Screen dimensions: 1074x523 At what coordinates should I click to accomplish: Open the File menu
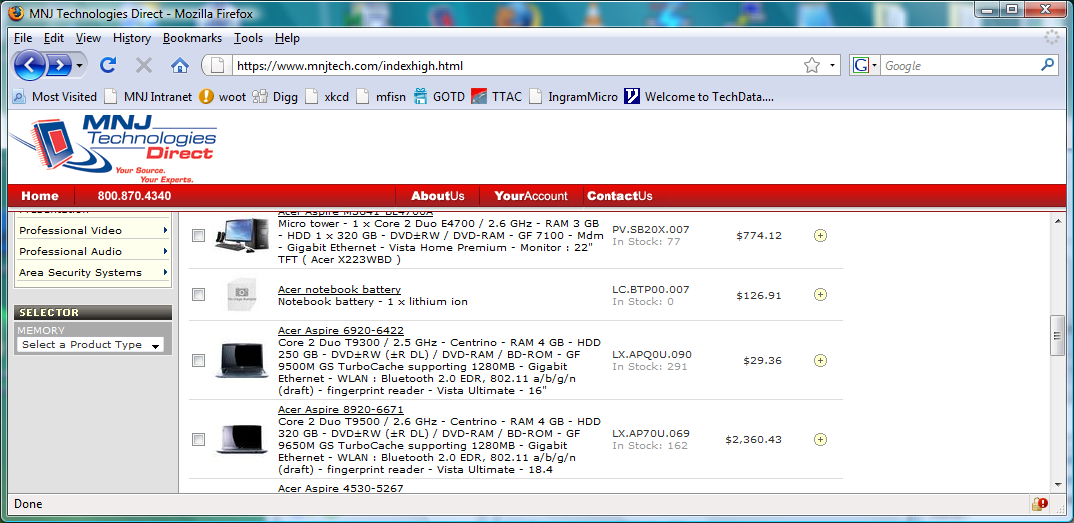pyautogui.click(x=23, y=38)
